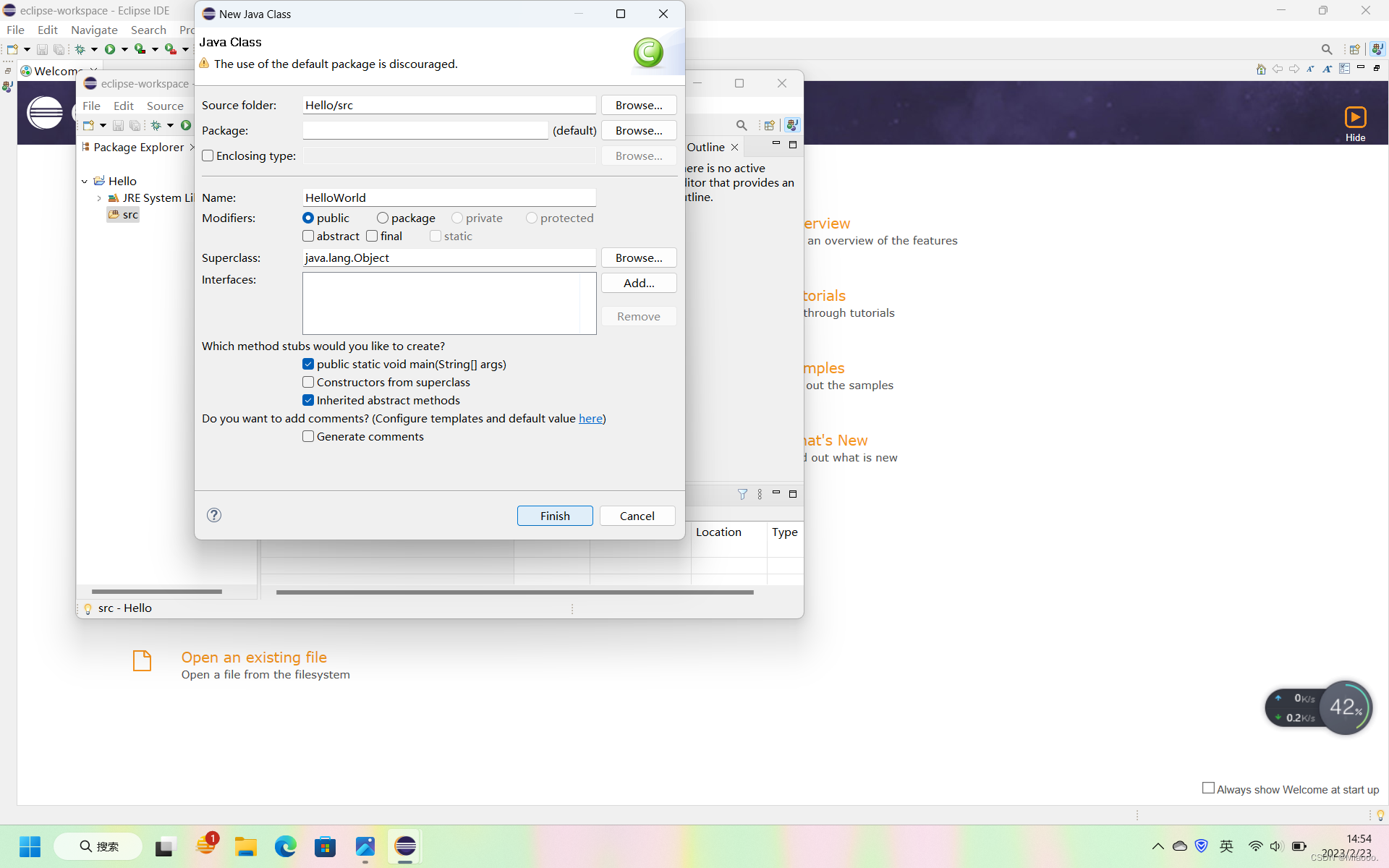Click the help question mark icon
The image size is (1389, 868).
tap(214, 515)
